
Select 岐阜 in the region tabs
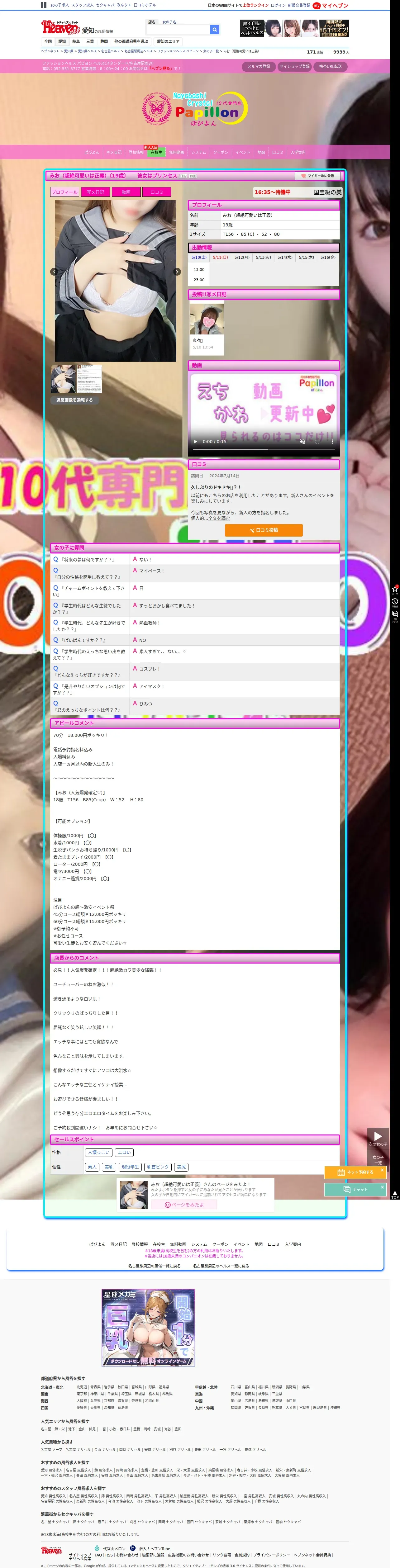point(76,41)
